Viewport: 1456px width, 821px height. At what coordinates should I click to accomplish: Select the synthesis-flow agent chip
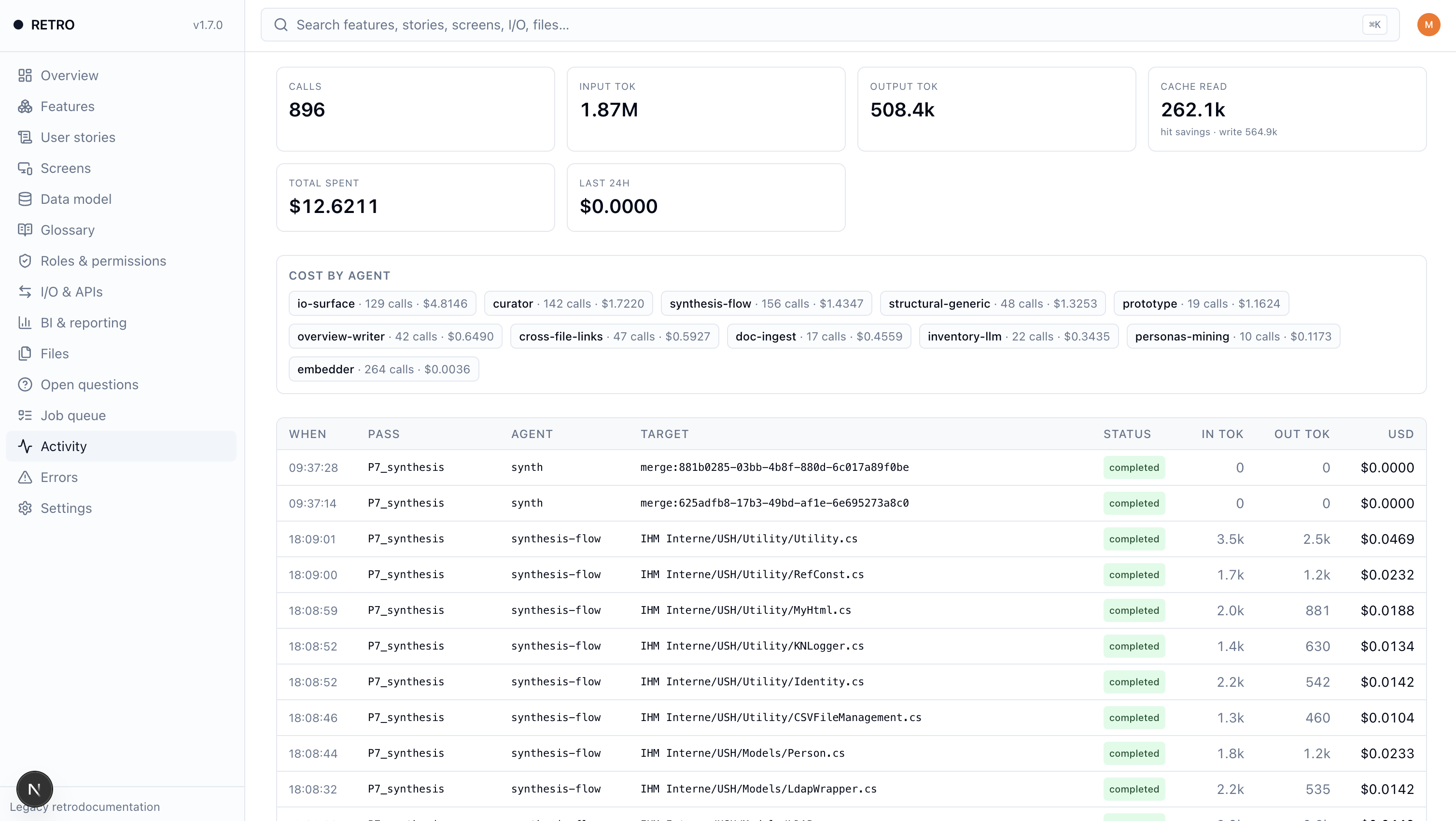[x=767, y=304]
